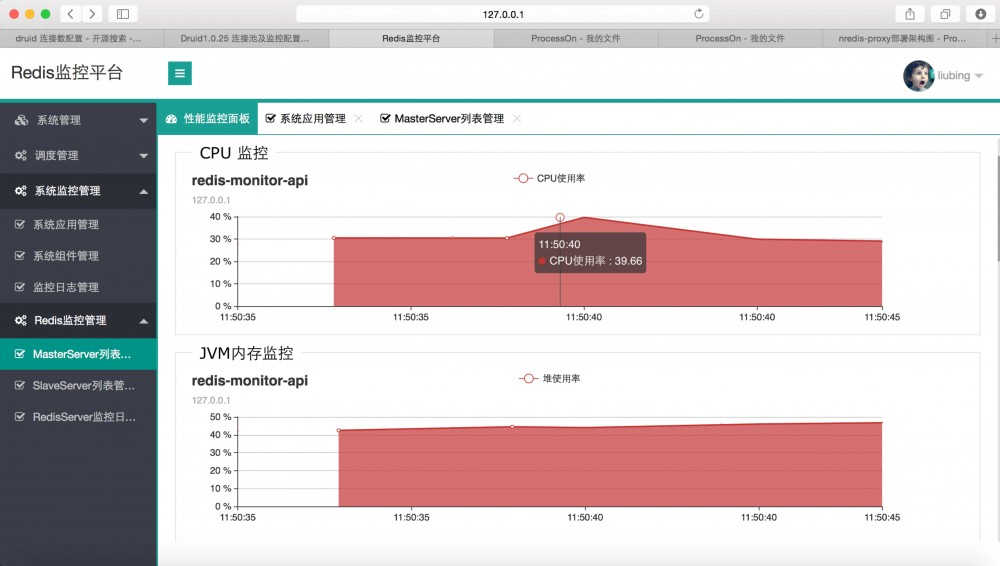Screen dimensions: 1000x566
Task: Click the check icon beside 系统应用管理 sidebar item
Action: click(x=20, y=225)
